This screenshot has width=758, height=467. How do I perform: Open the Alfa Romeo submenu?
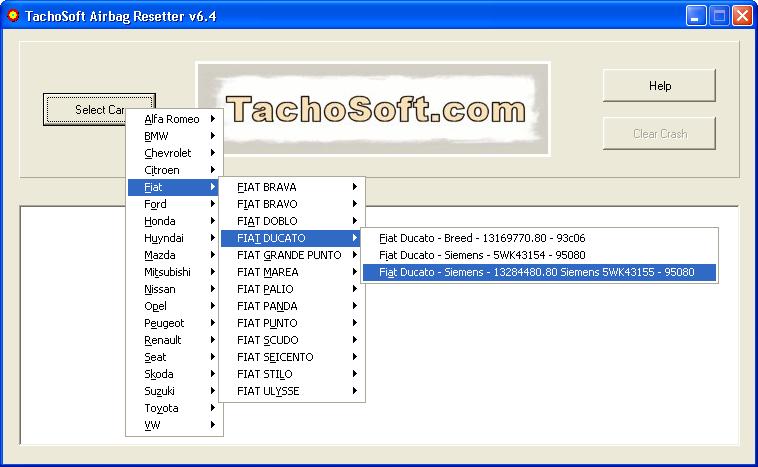tap(173, 119)
